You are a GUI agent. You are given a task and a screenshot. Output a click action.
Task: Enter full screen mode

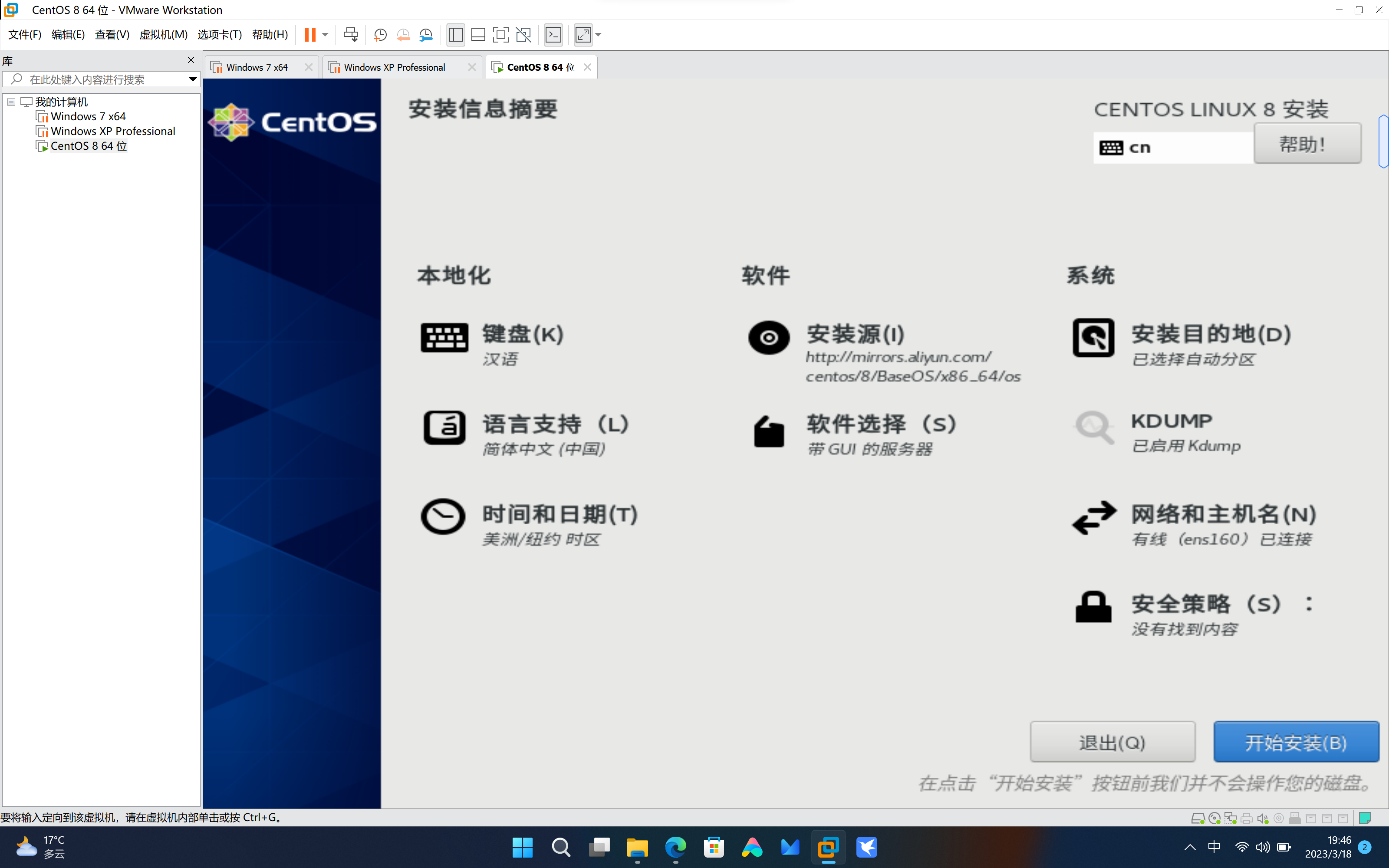(500, 34)
